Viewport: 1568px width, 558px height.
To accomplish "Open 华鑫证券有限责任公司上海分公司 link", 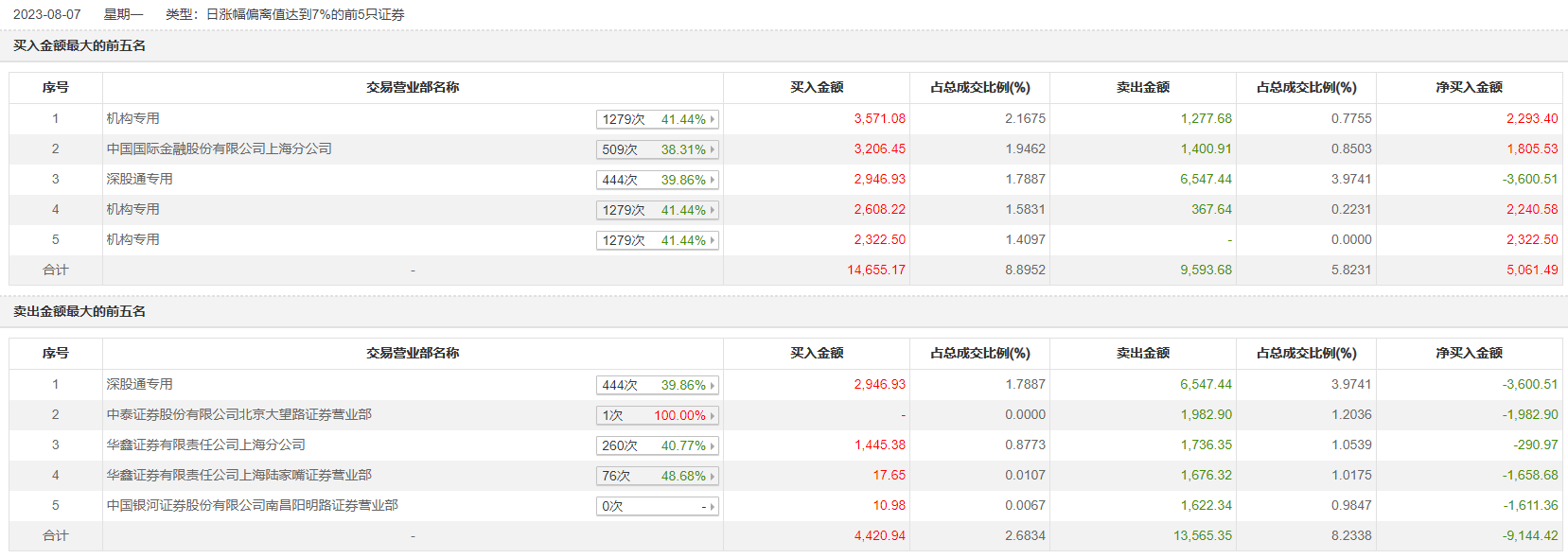I will pos(205,445).
